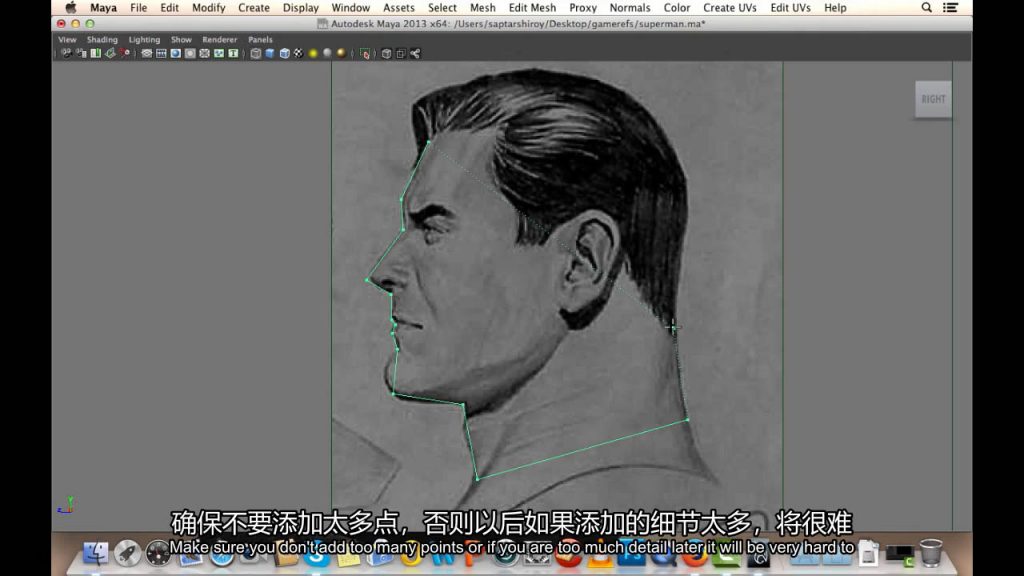The height and width of the screenshot is (576, 1024).
Task: Open the Modify menu
Action: point(208,8)
